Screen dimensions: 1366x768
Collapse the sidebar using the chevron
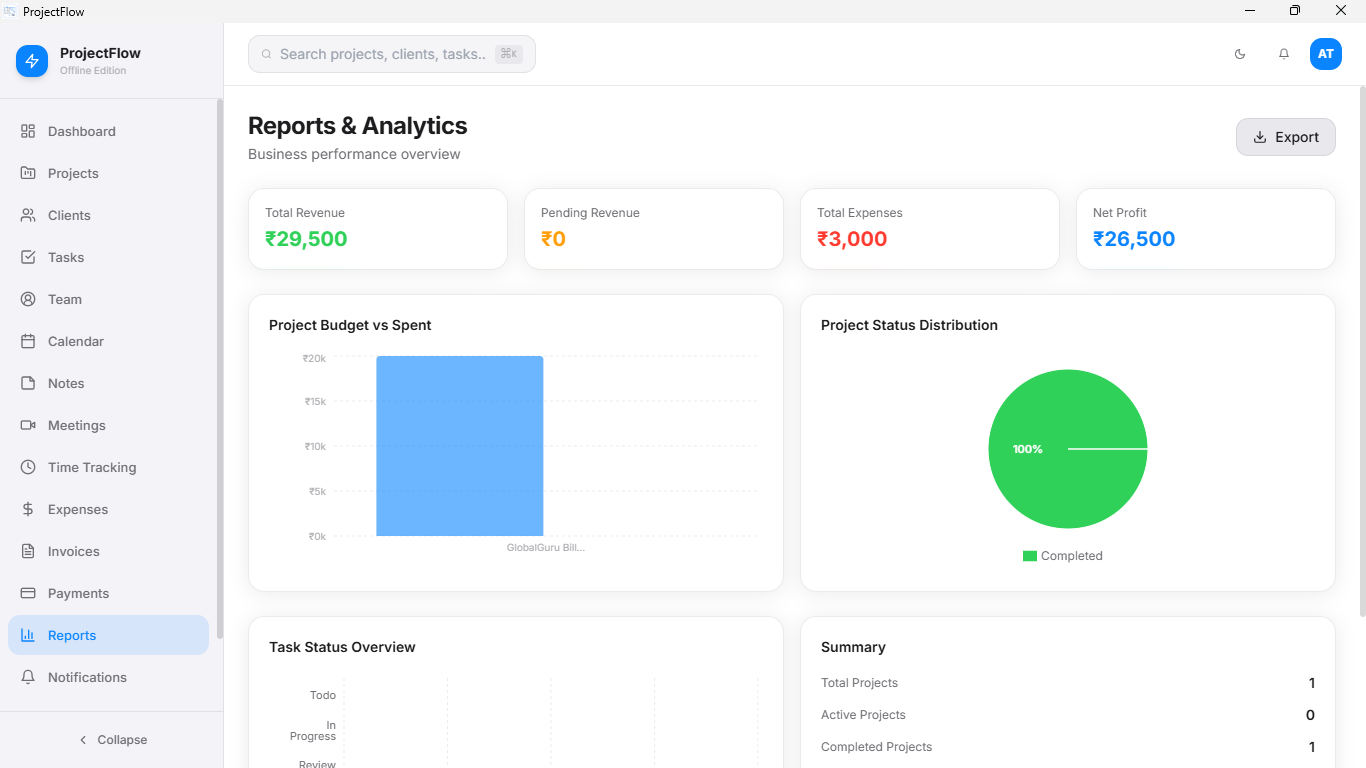tap(83, 740)
